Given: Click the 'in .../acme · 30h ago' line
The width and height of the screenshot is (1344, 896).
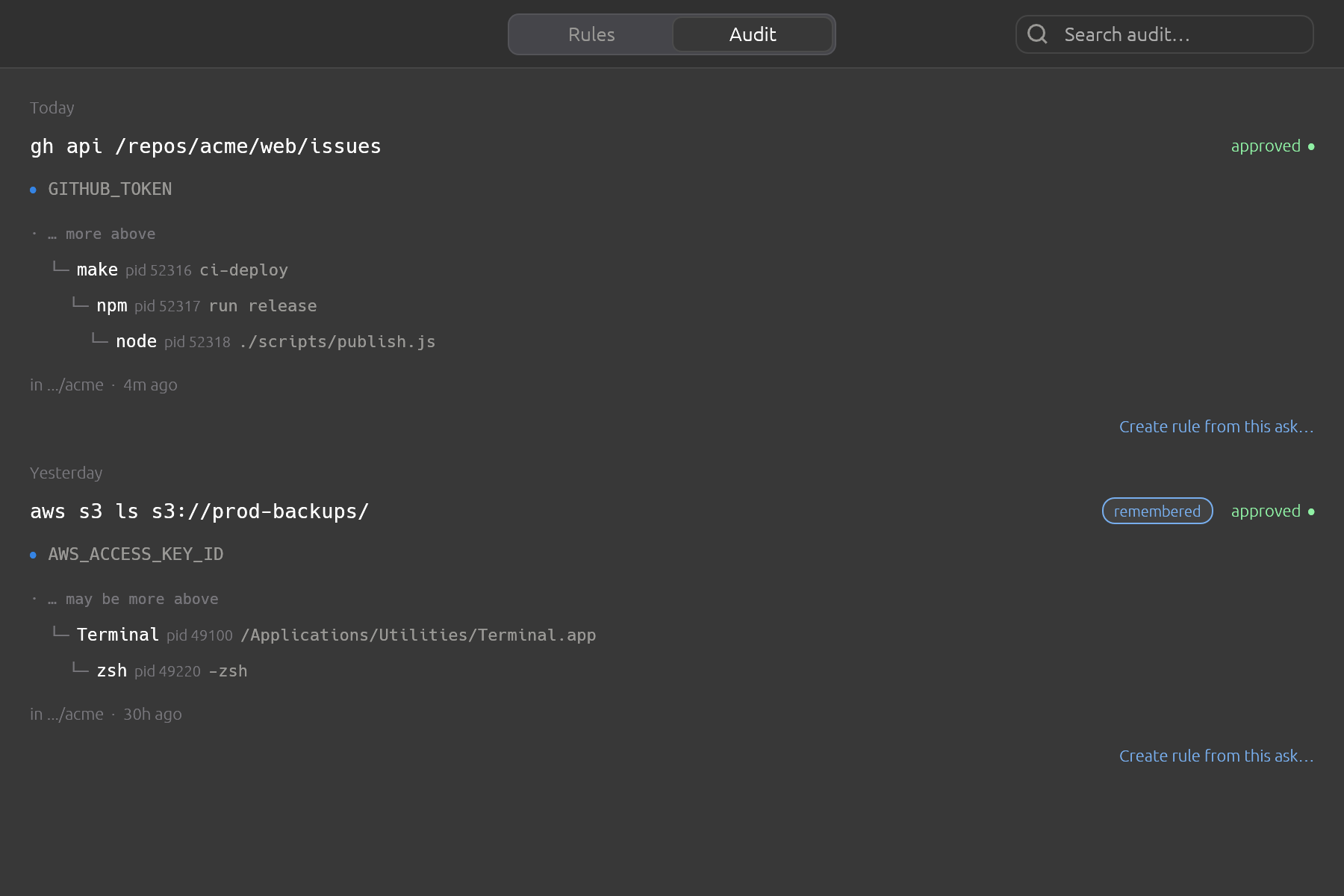Looking at the screenshot, I should 106,714.
